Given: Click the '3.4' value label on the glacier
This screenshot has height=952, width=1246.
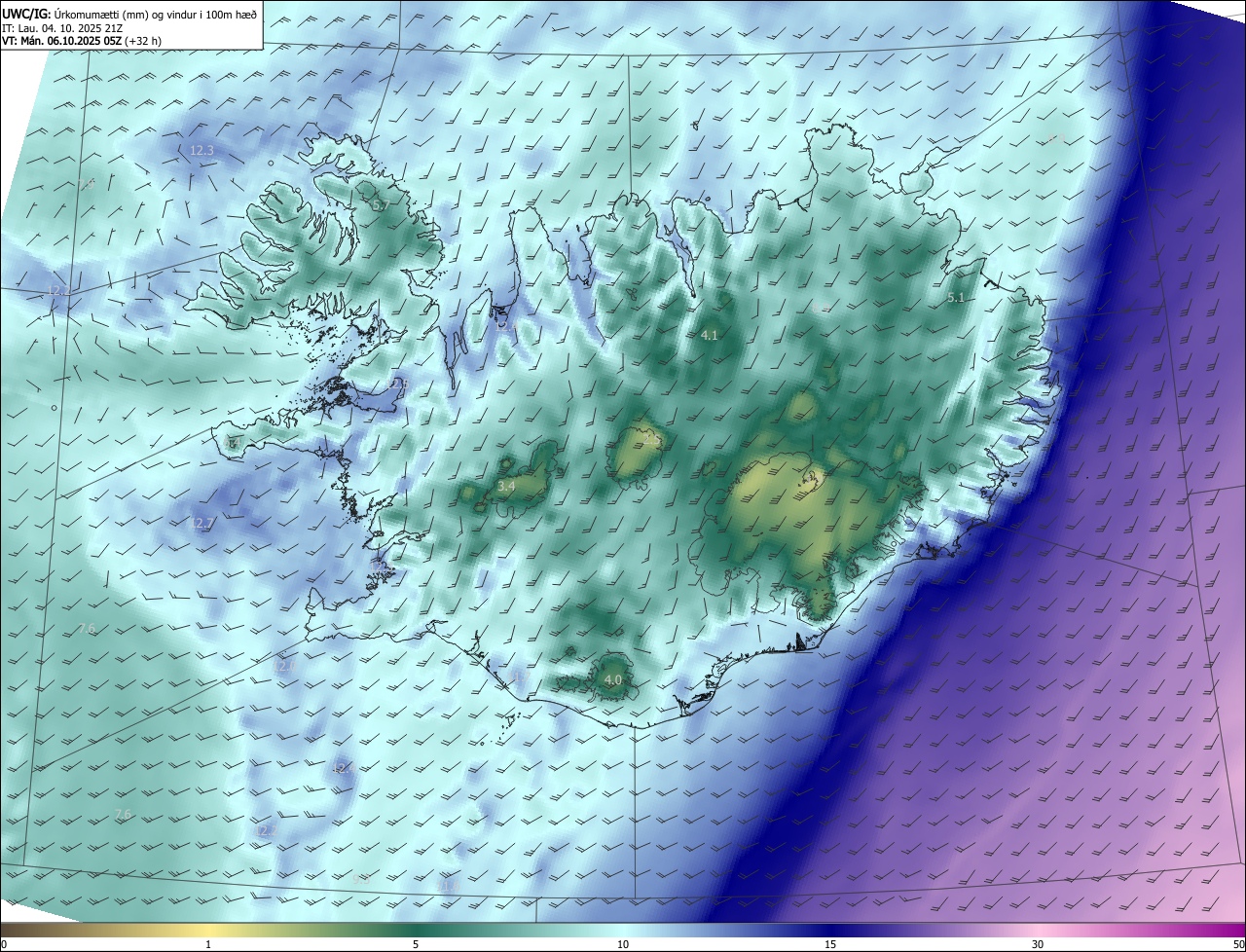Looking at the screenshot, I should (x=506, y=485).
